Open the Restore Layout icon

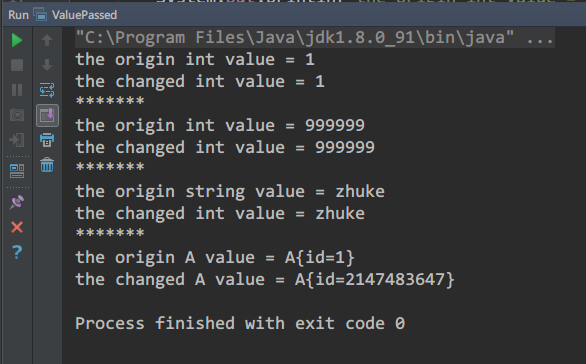17,171
